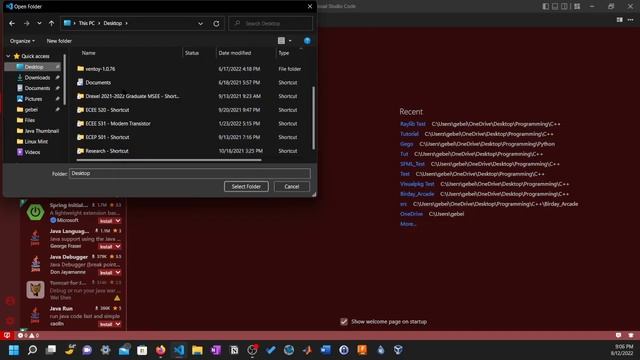Screen dimensions: 640x360
Task: Open File Explorer from taskbar
Action: (197, 350)
